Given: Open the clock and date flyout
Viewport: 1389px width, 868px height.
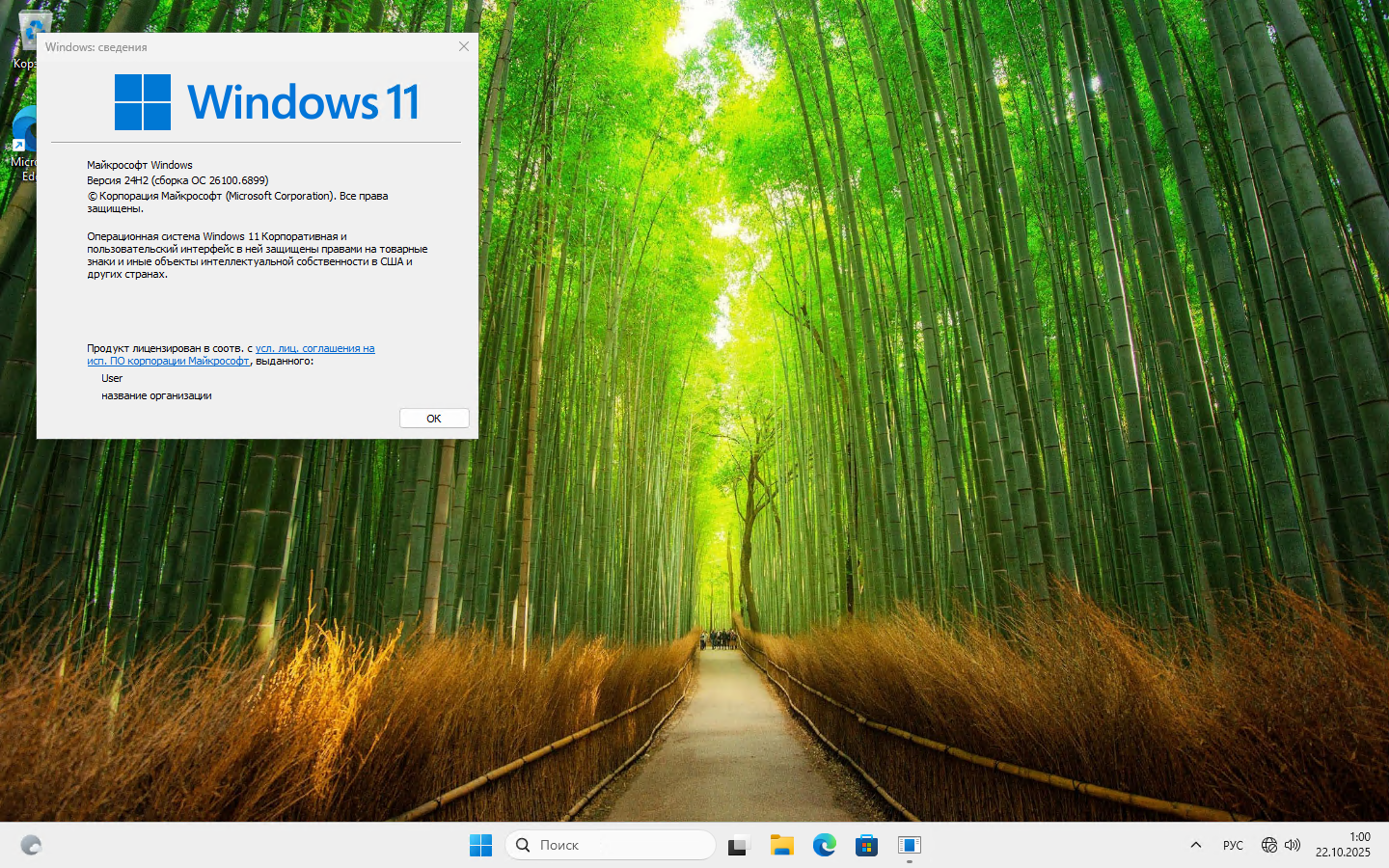Looking at the screenshot, I should [1343, 845].
